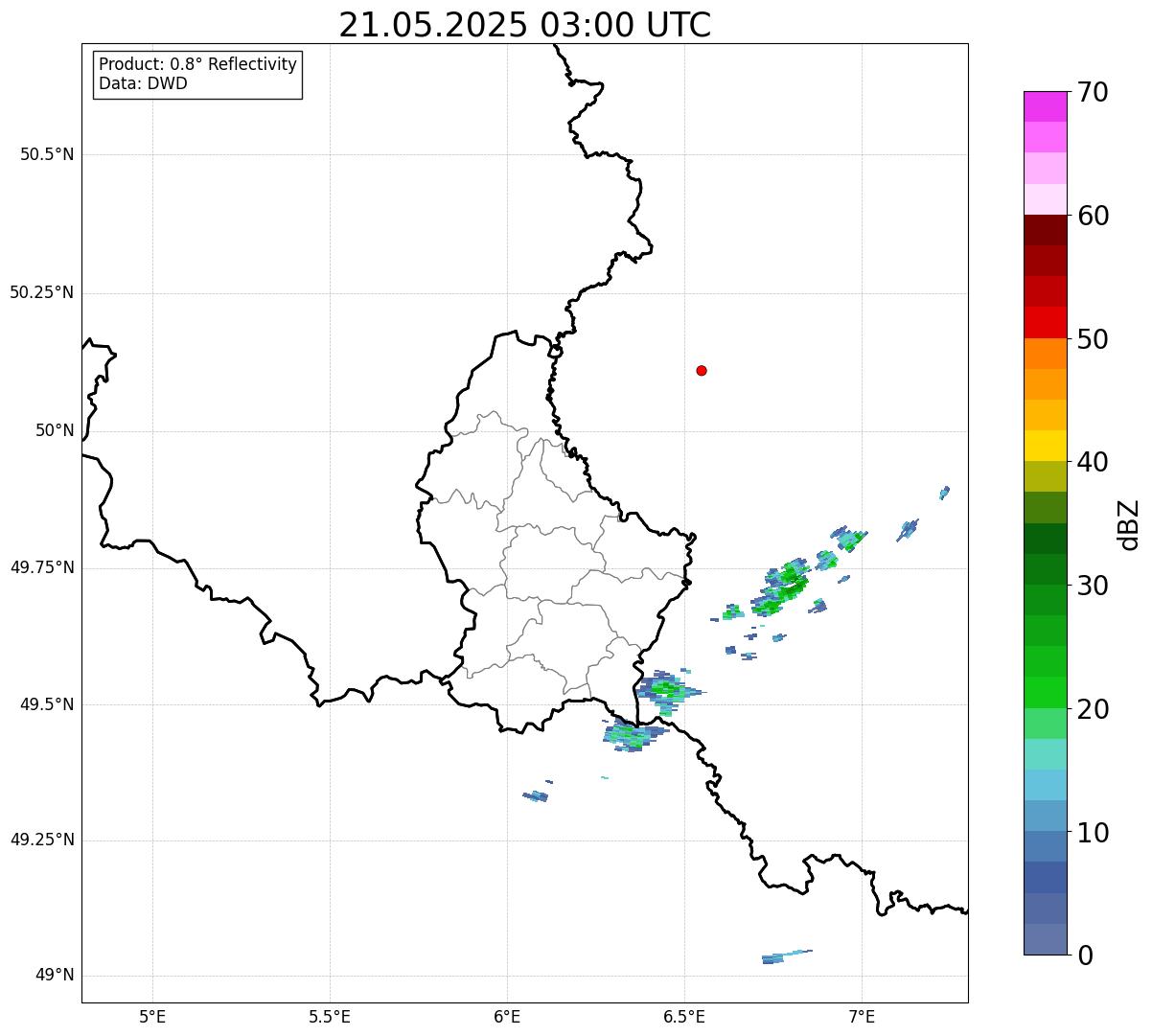Click the 50.5°N latitude label

coord(47,154)
